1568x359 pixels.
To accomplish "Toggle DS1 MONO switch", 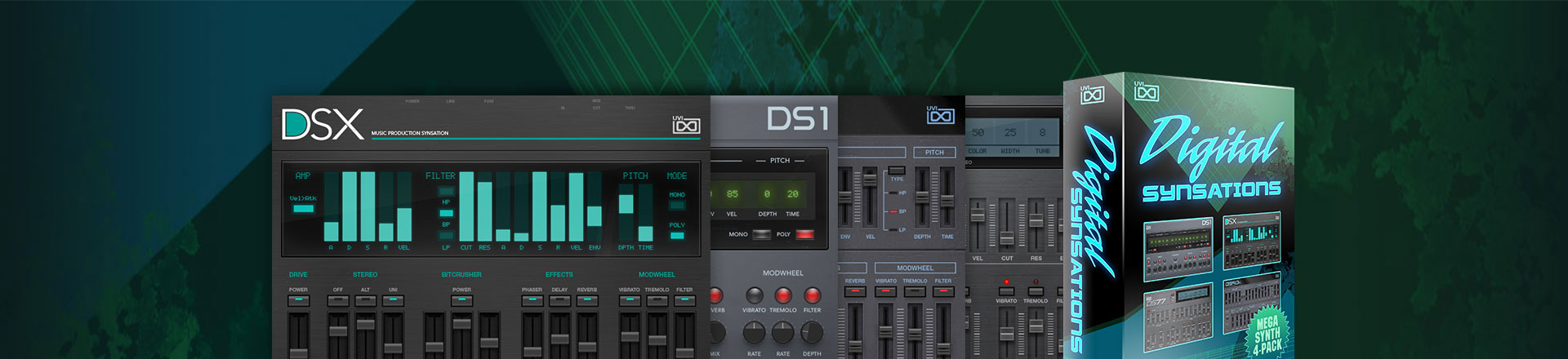I will (761, 234).
